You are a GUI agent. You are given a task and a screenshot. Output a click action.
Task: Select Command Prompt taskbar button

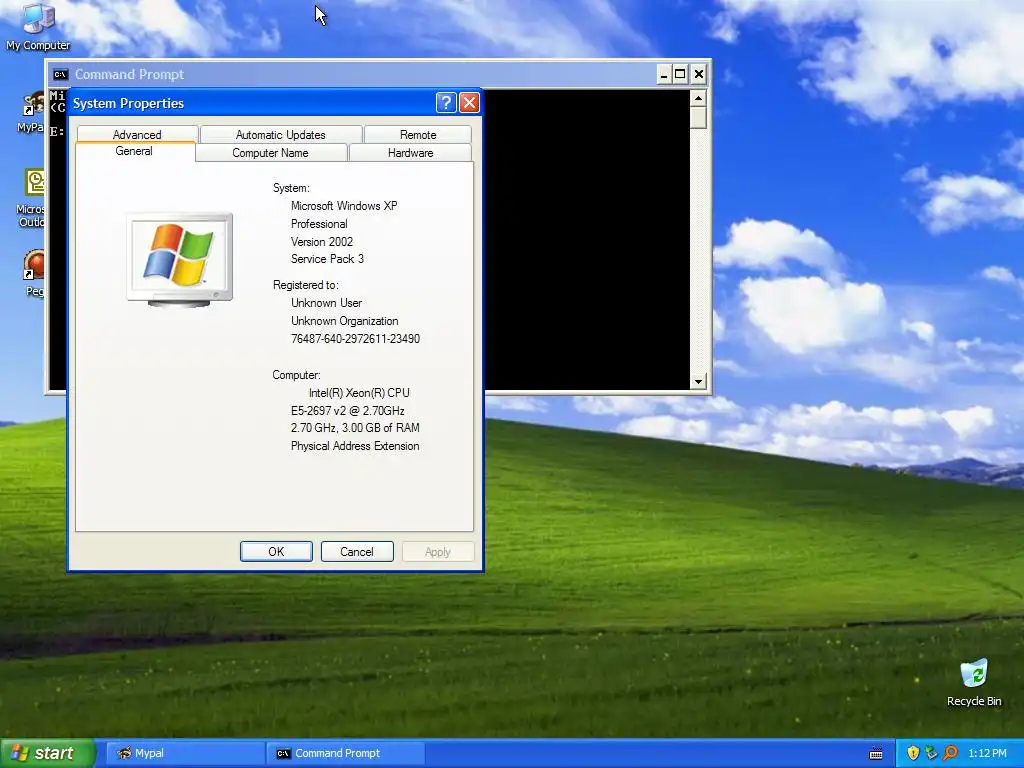pos(346,753)
